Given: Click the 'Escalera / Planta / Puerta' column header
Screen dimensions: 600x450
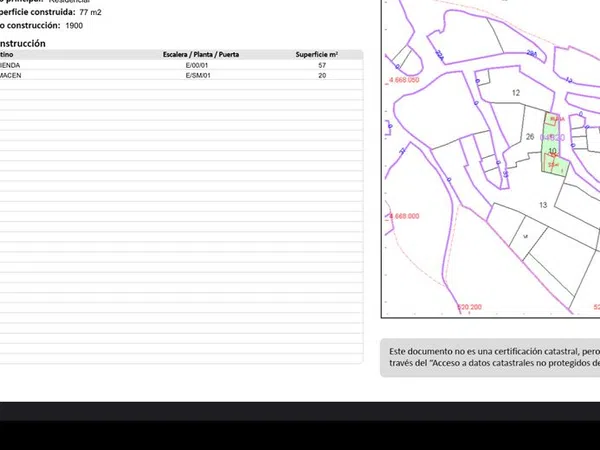Looking at the screenshot, I should click(201, 54).
